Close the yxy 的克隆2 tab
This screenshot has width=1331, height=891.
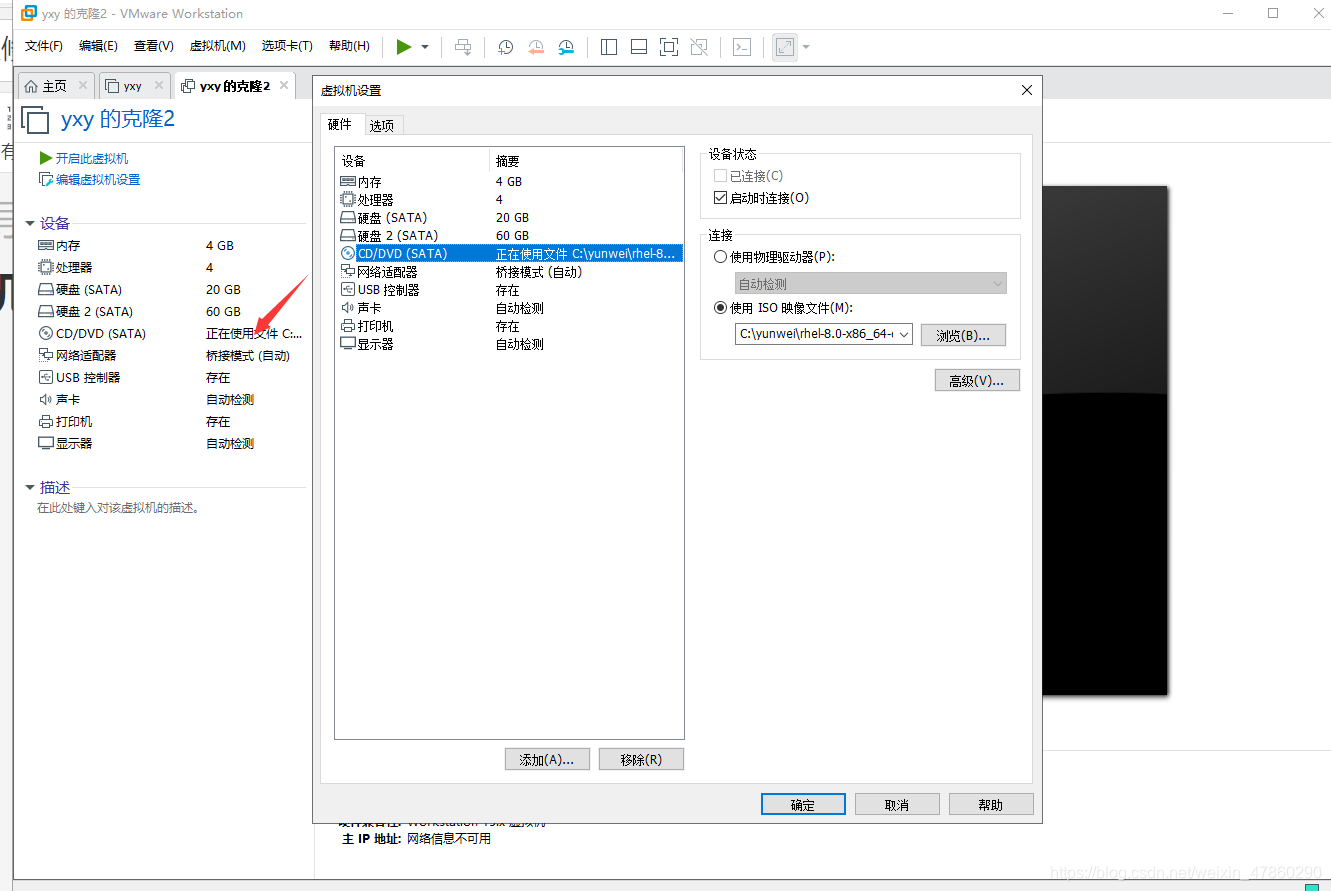click(x=284, y=85)
